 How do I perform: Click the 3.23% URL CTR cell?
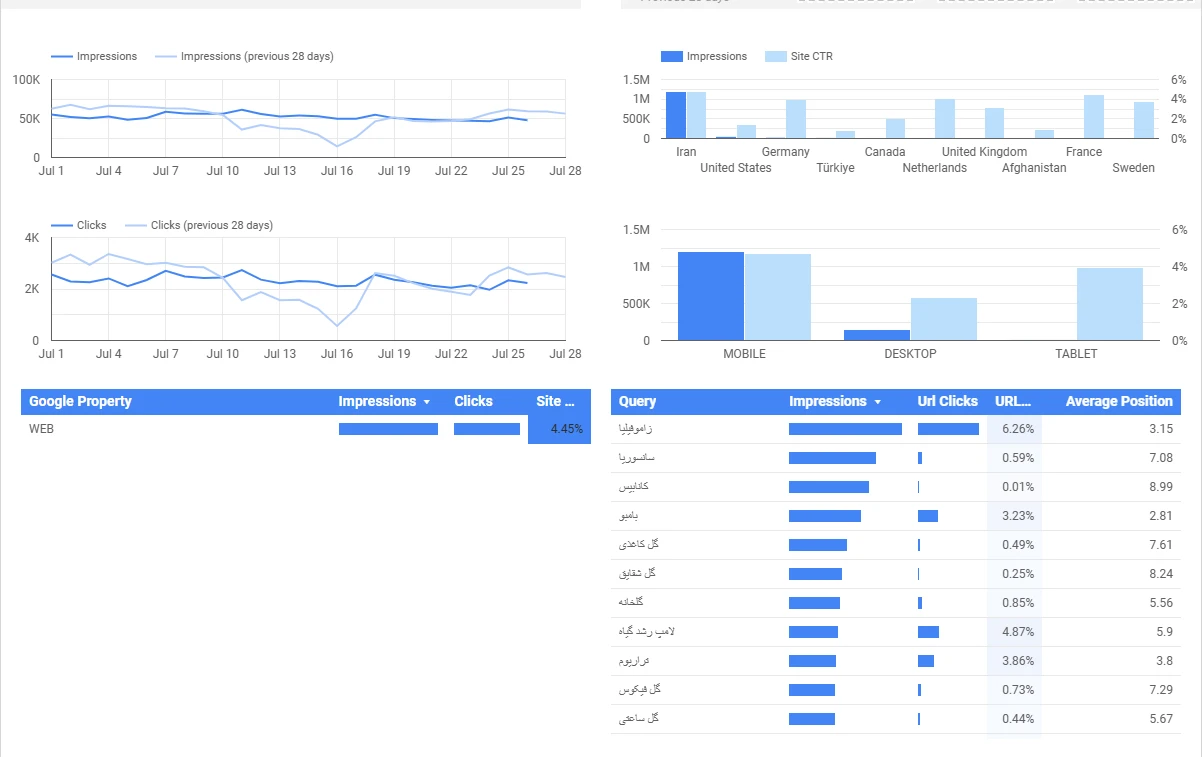(1014, 516)
